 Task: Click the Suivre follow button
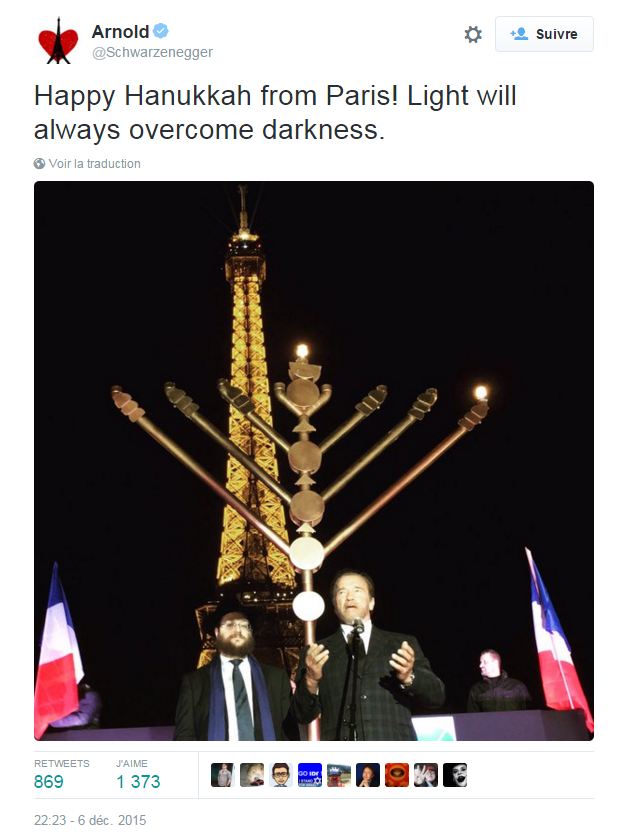point(544,34)
